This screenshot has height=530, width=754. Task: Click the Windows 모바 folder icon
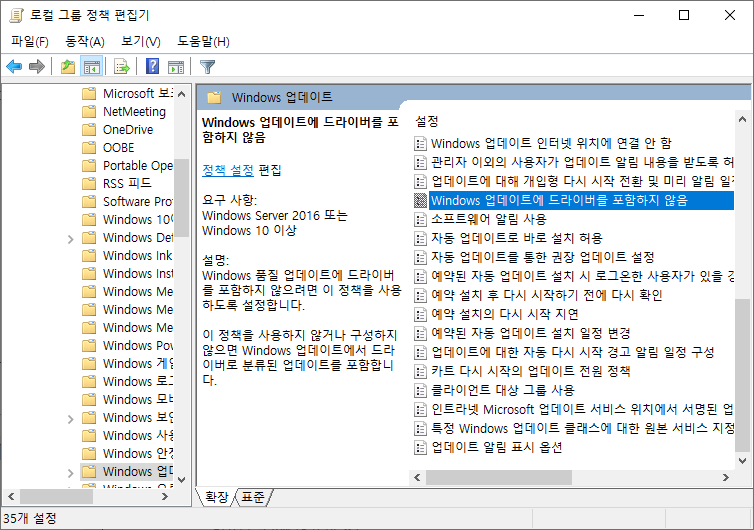tap(89, 399)
